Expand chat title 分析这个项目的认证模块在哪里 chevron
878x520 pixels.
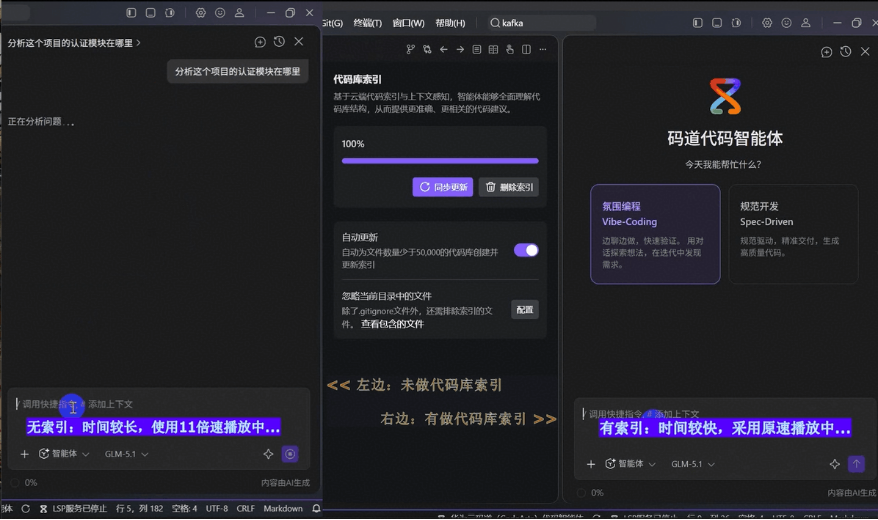tap(138, 43)
